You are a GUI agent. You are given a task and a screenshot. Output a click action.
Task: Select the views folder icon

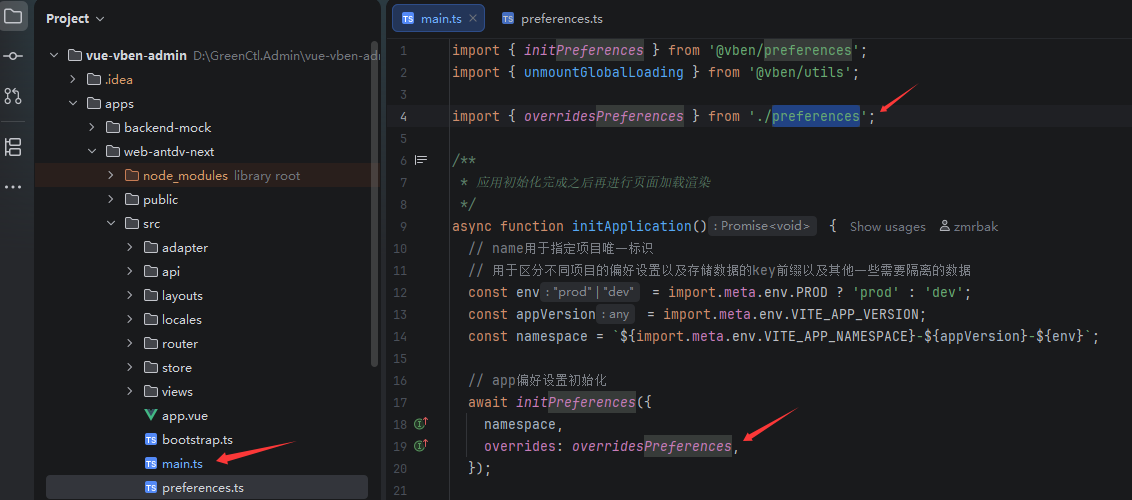point(150,392)
